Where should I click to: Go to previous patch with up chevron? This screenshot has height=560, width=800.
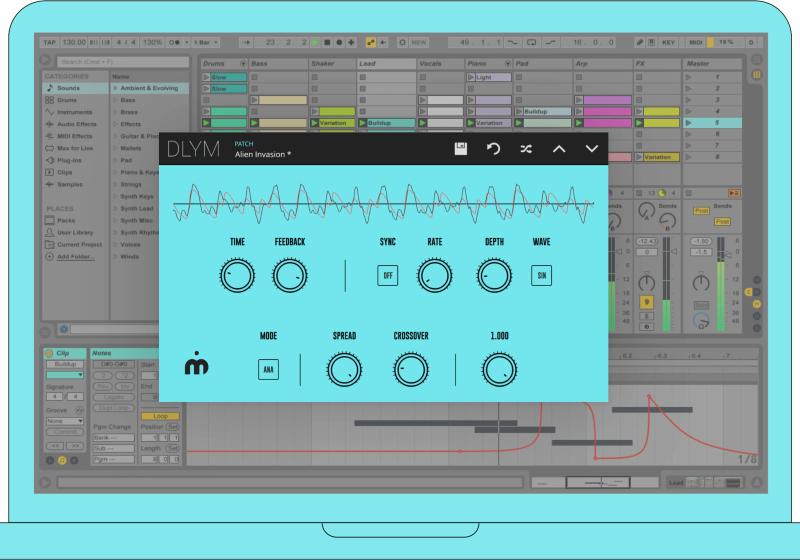(560, 148)
